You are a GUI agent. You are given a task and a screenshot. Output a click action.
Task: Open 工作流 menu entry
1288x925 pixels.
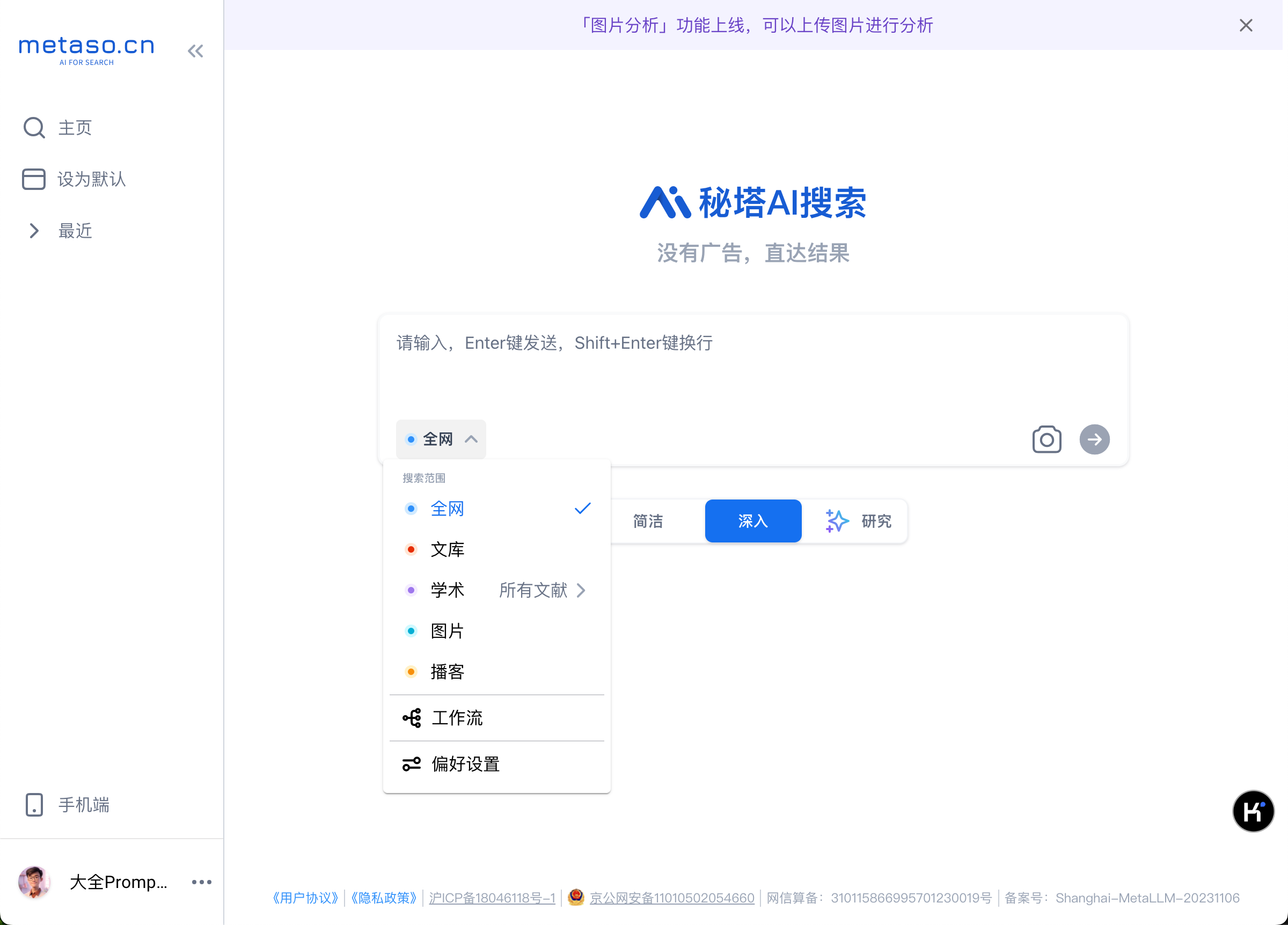point(457,718)
